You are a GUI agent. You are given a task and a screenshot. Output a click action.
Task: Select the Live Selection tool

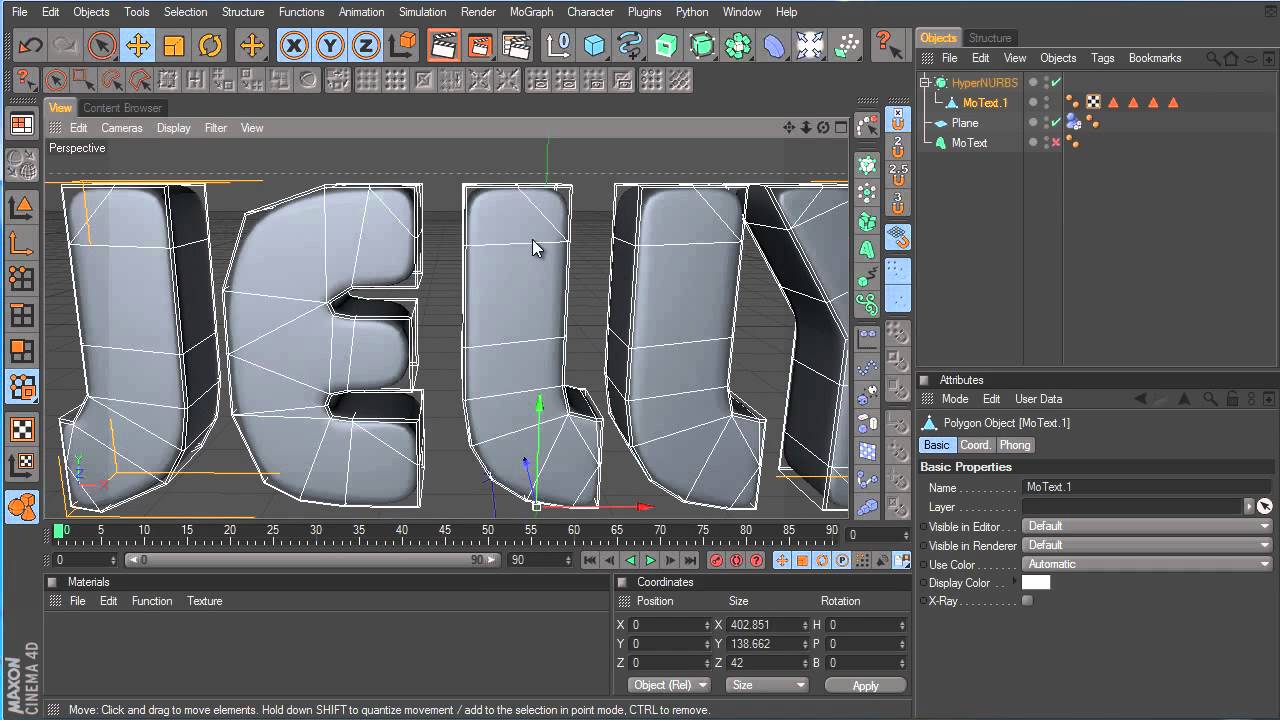coord(101,45)
